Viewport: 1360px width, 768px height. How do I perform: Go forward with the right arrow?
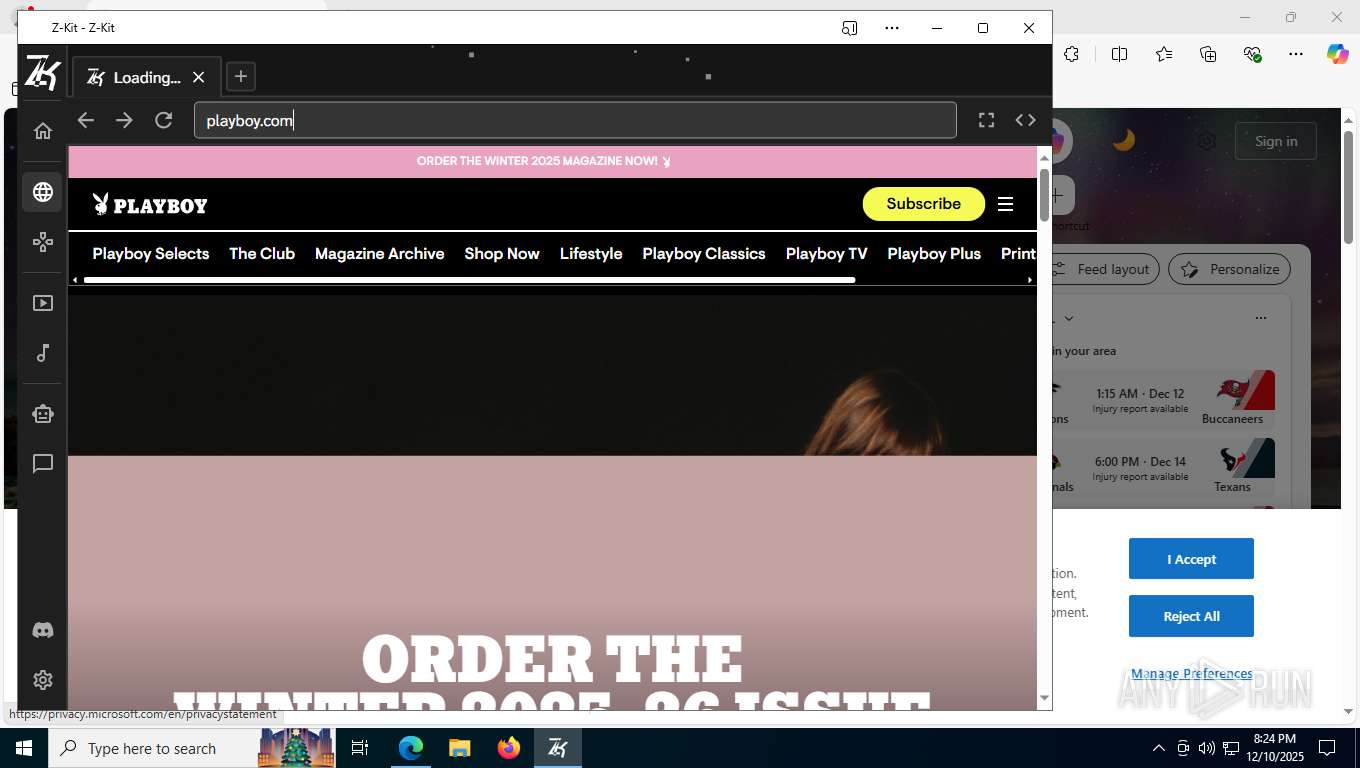pyautogui.click(x=124, y=120)
